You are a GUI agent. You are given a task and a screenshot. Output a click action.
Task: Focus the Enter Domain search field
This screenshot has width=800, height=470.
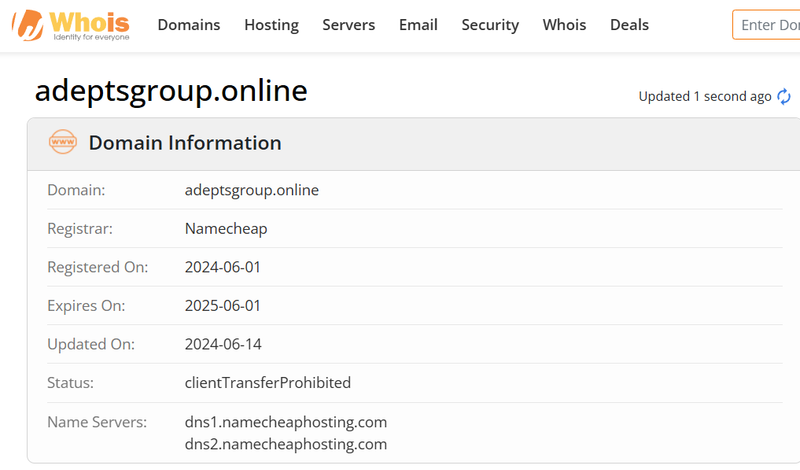point(766,24)
